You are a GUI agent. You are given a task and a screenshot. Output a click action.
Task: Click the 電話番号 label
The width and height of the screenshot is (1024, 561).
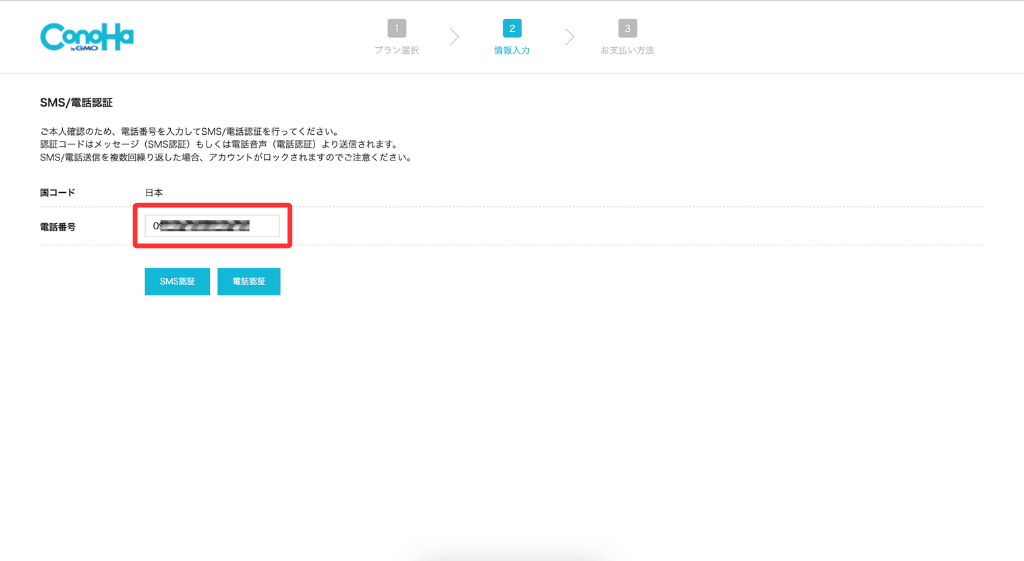click(x=57, y=227)
